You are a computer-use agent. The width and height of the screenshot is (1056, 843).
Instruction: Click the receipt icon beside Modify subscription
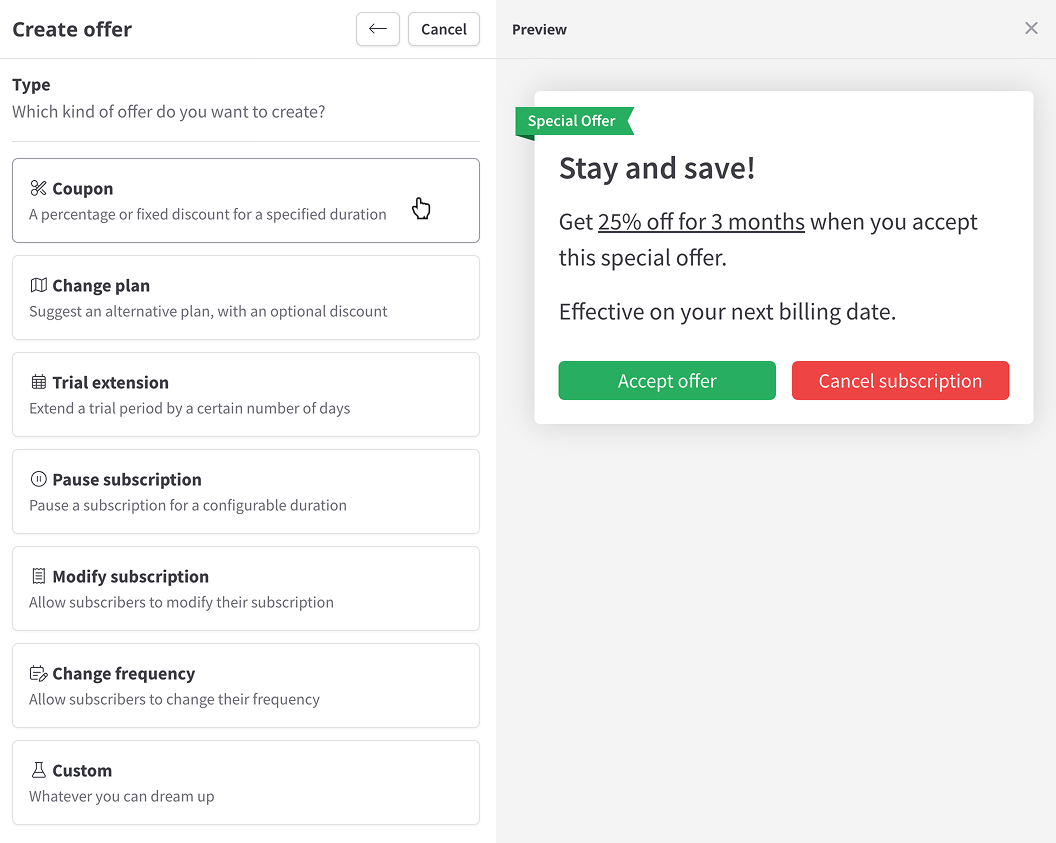pos(39,576)
